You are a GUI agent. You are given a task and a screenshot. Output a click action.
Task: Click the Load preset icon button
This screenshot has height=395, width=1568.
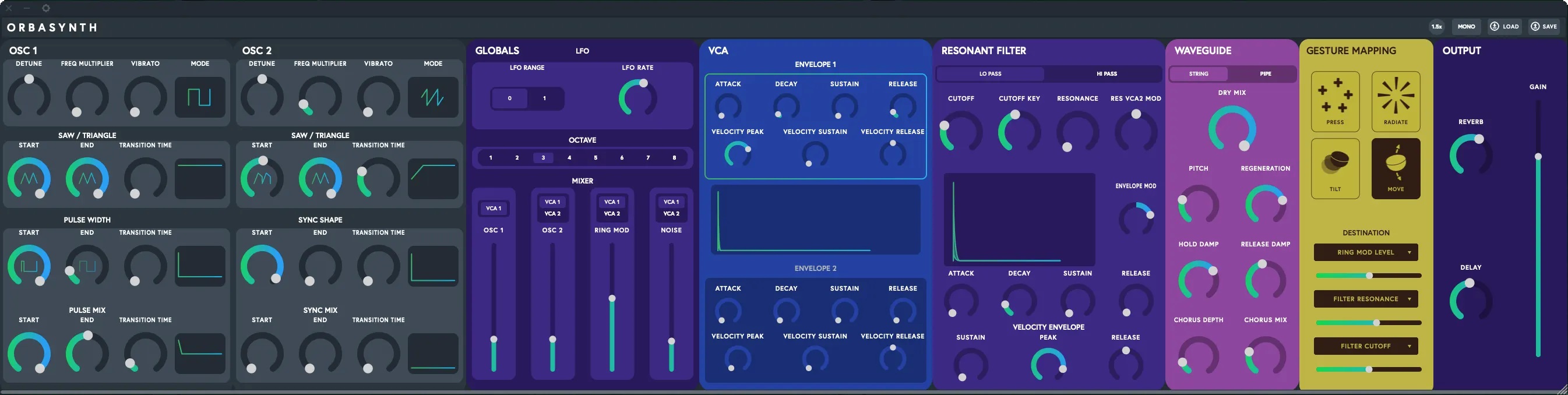tap(1504, 27)
